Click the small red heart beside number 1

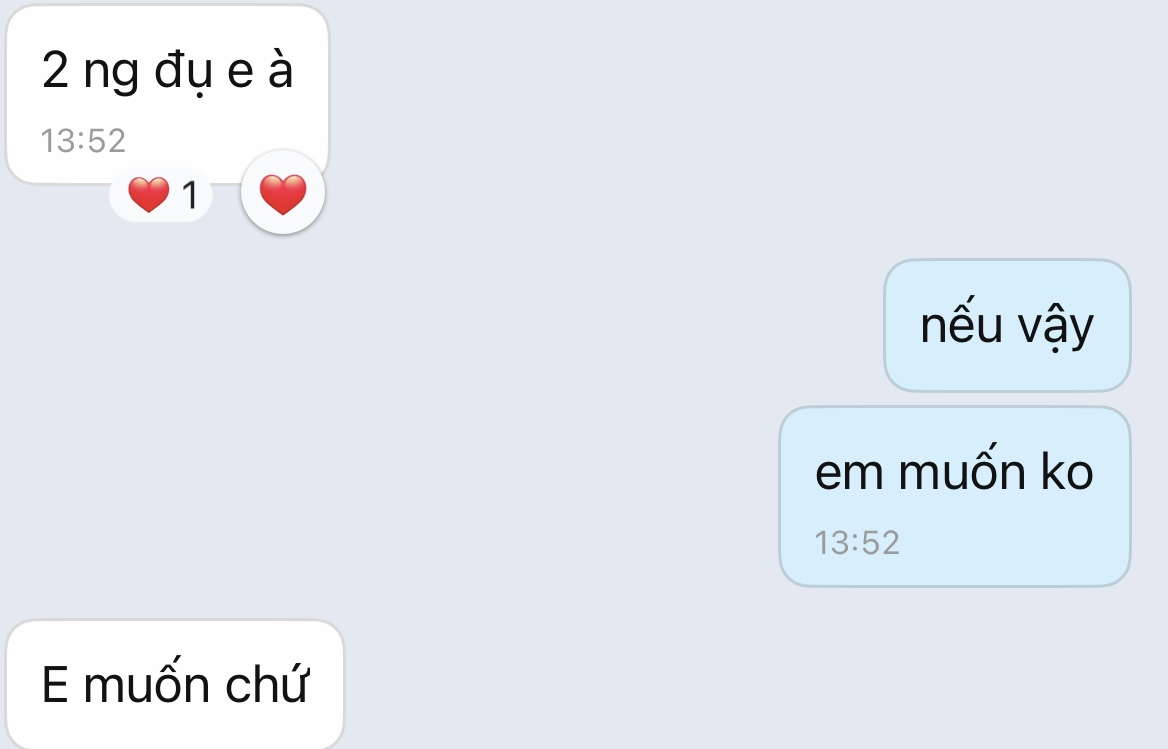(x=148, y=194)
